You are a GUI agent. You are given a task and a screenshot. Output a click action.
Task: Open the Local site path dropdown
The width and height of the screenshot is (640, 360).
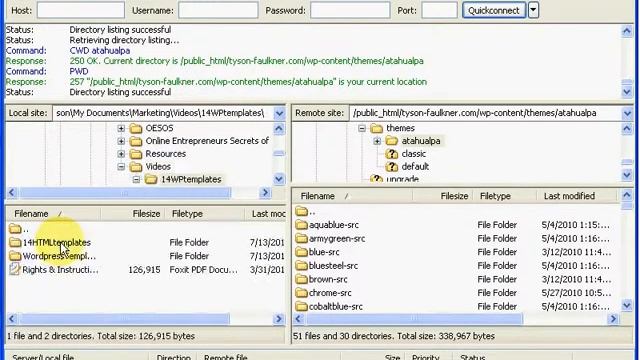(x=279, y=113)
